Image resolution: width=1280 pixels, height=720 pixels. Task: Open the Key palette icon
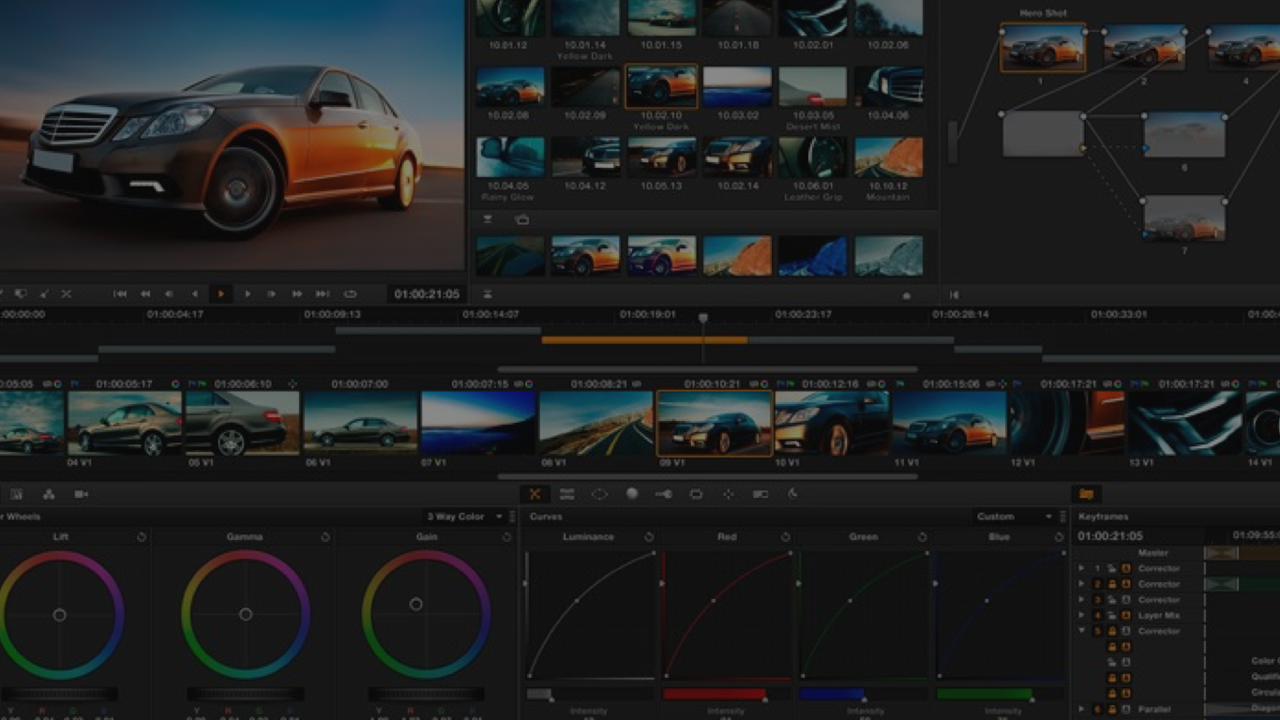(663, 494)
